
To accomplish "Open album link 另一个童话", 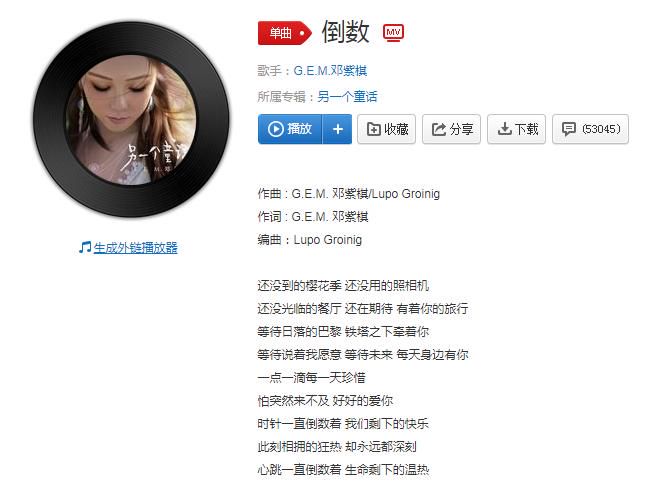I will (x=347, y=97).
